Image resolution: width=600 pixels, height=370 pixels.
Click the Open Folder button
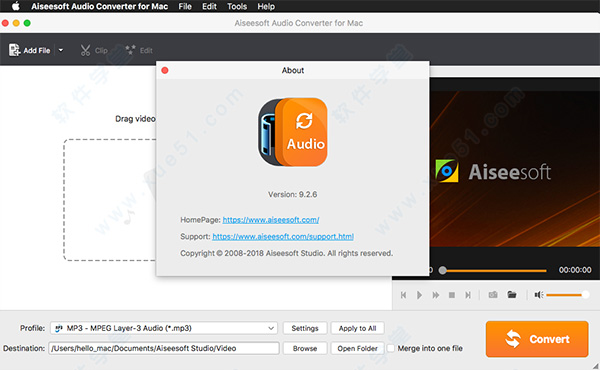[x=357, y=348]
